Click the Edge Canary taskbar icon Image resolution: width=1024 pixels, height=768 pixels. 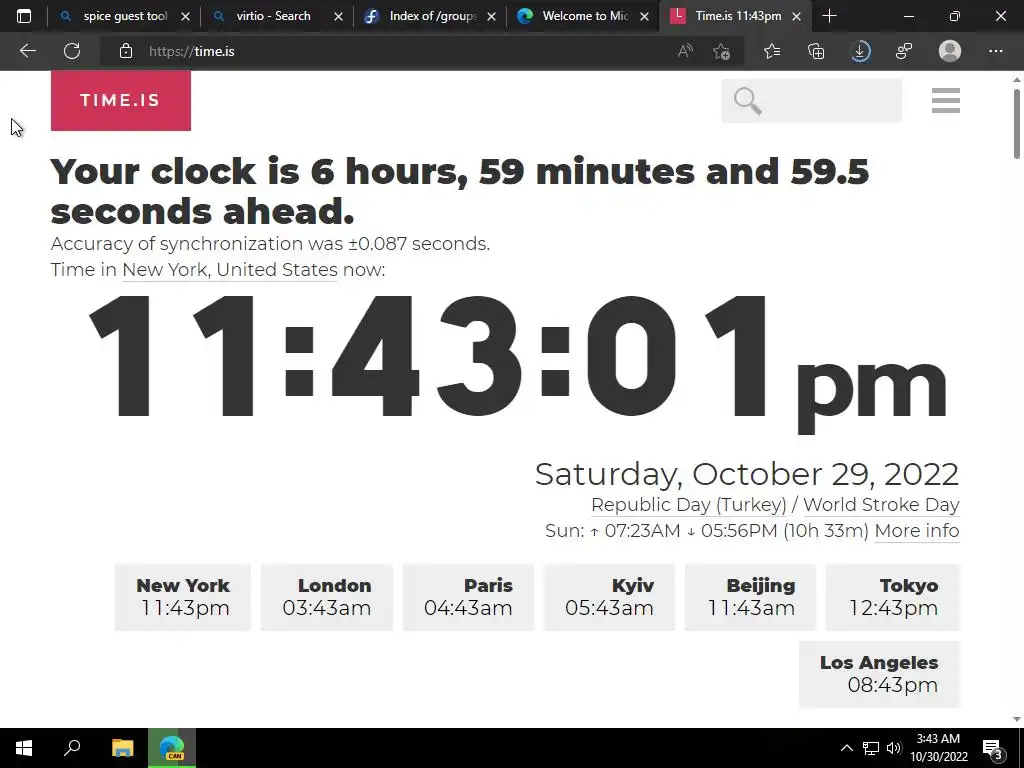172,748
